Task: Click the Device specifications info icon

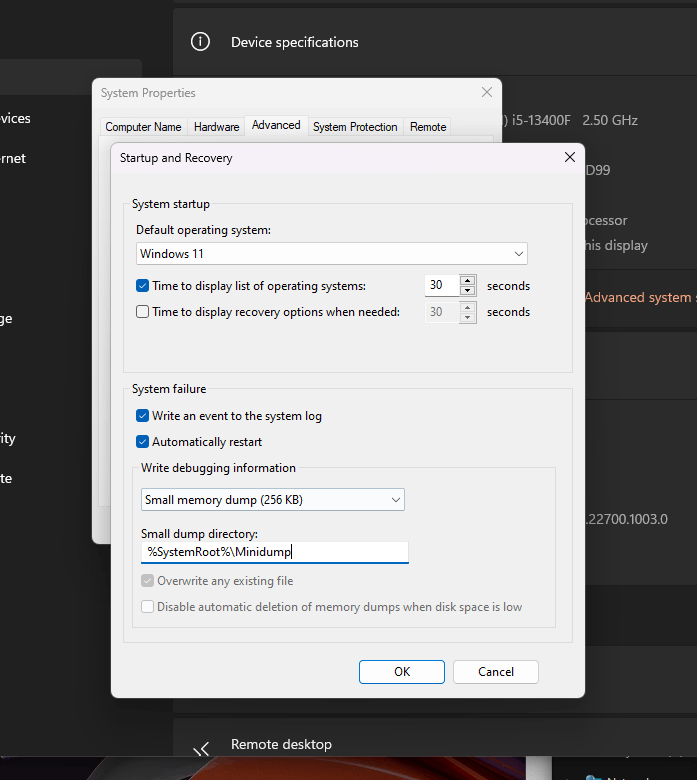Action: 200,42
